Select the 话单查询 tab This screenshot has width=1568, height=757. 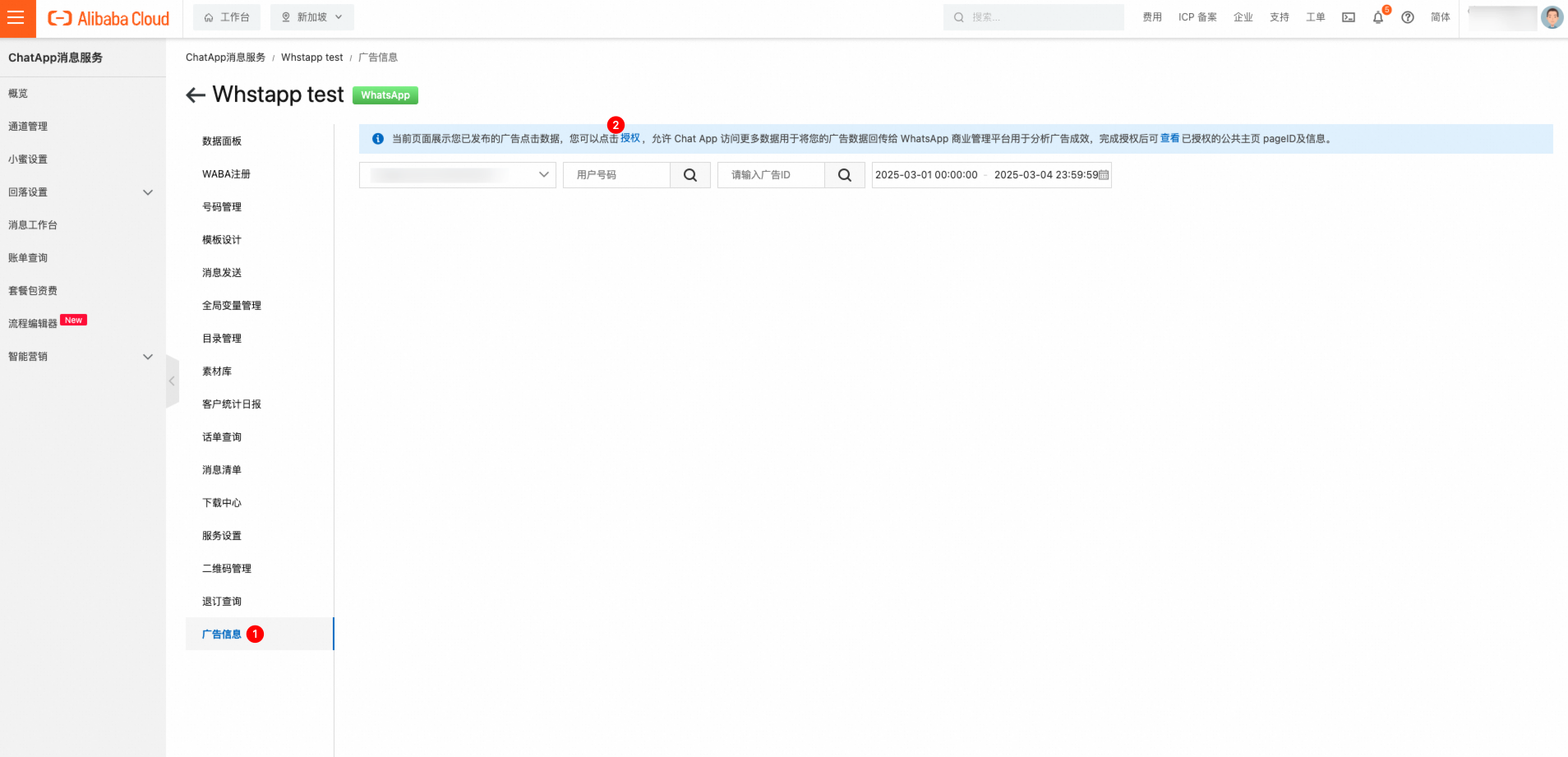(260, 437)
